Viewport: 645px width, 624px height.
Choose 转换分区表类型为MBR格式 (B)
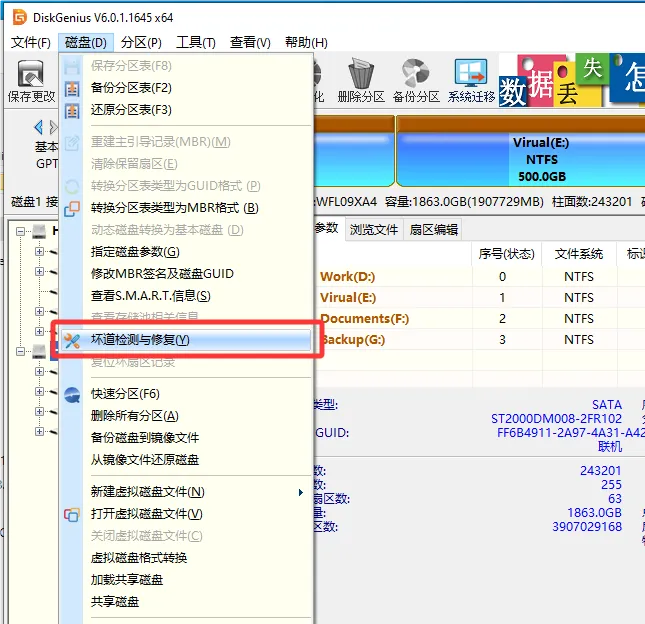(x=186, y=208)
